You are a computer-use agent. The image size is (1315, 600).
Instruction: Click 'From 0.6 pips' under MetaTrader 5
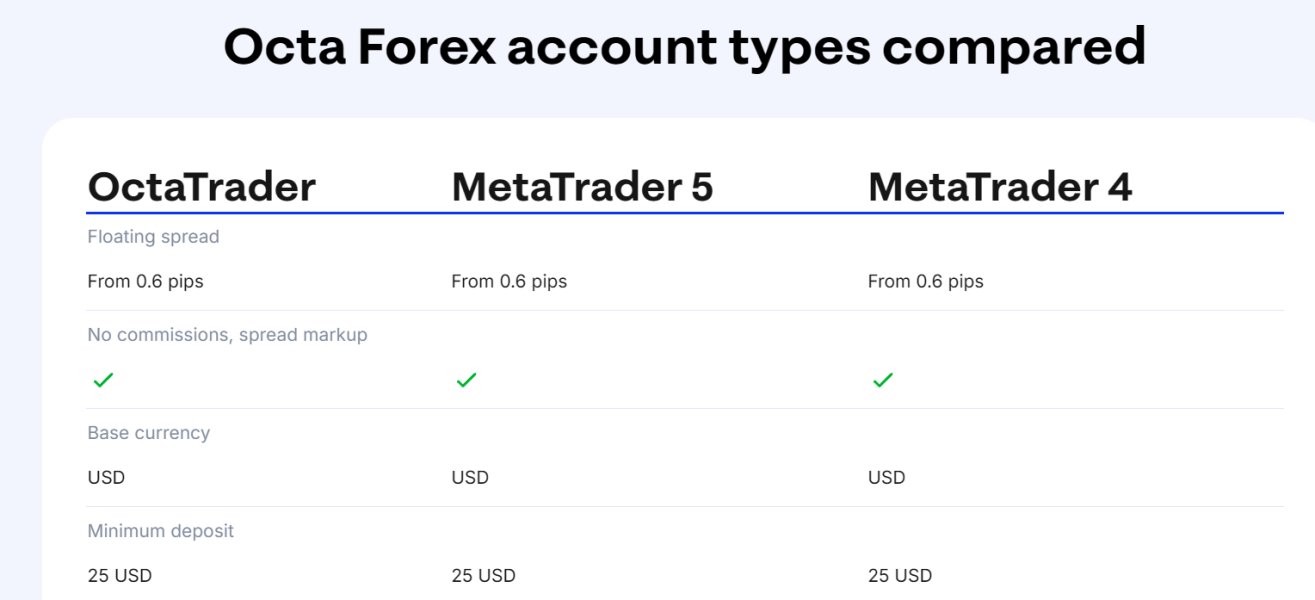[x=509, y=282]
